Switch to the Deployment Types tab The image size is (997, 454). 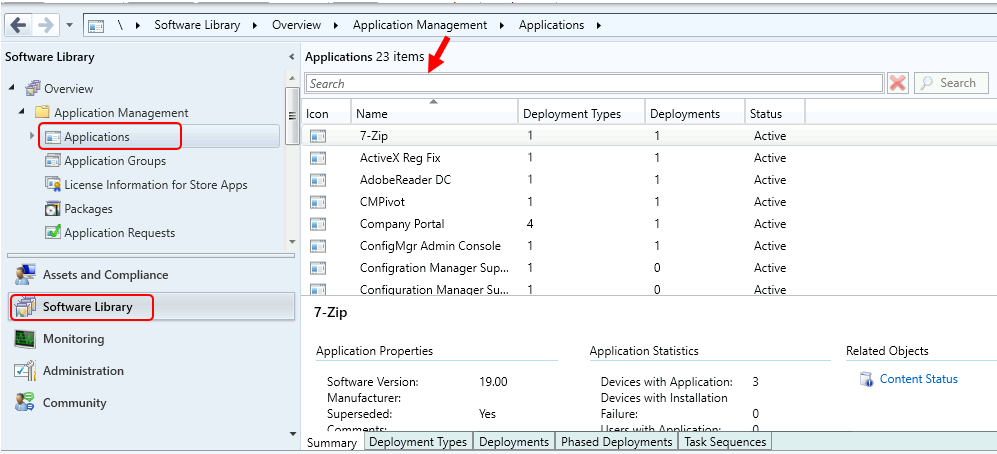tap(418, 442)
